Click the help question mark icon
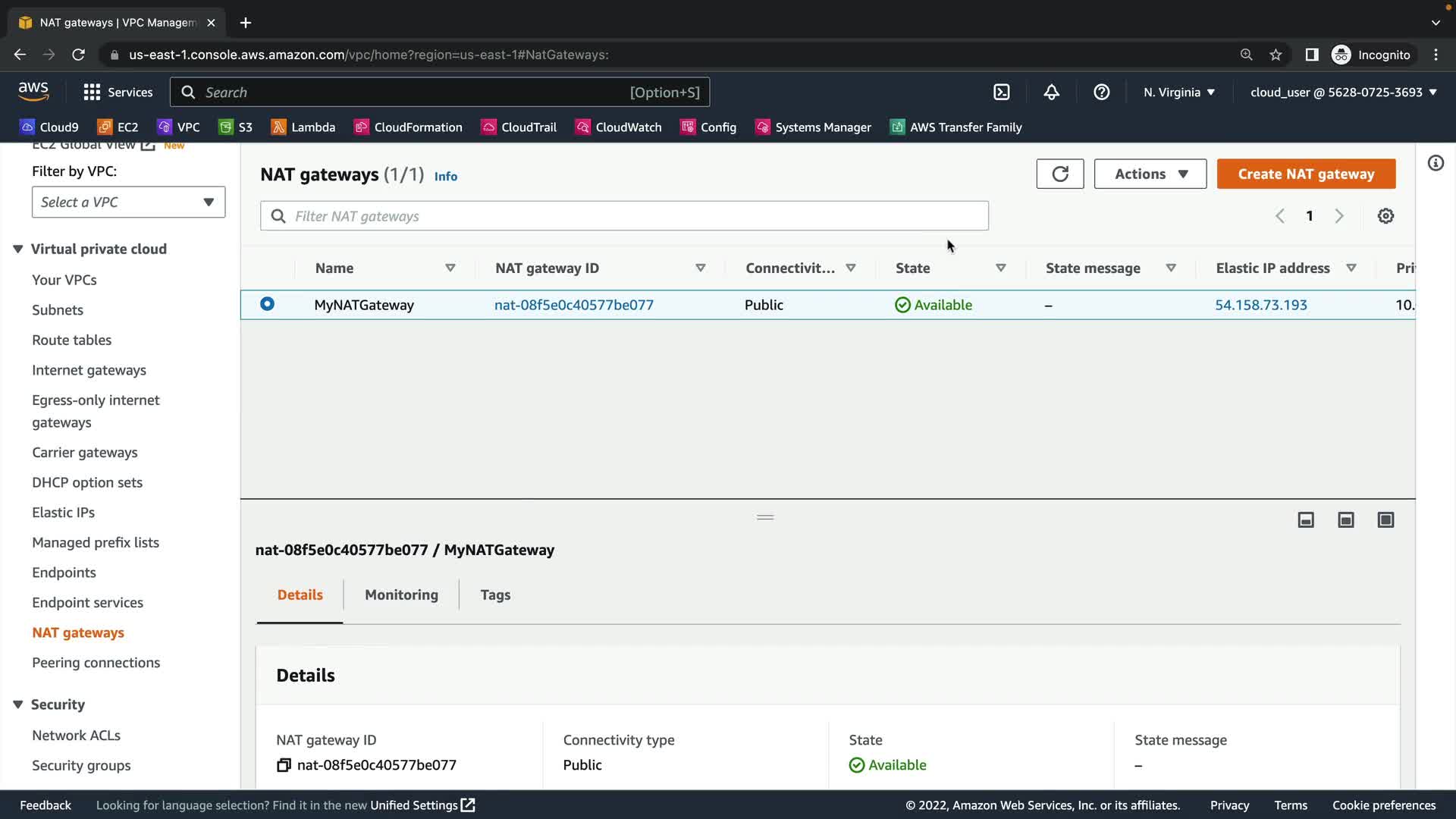1456x819 pixels. [x=1101, y=92]
